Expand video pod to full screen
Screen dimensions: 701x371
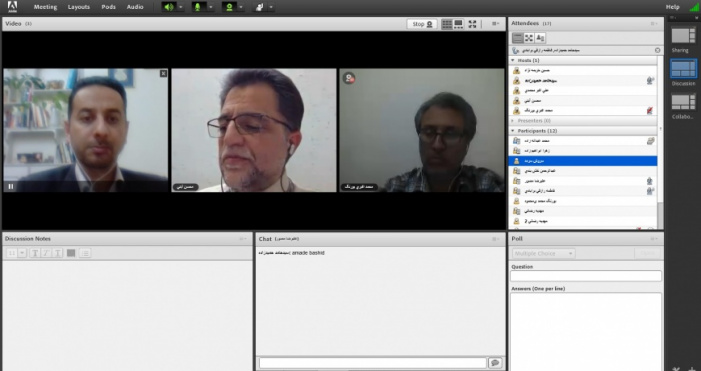click(x=472, y=24)
